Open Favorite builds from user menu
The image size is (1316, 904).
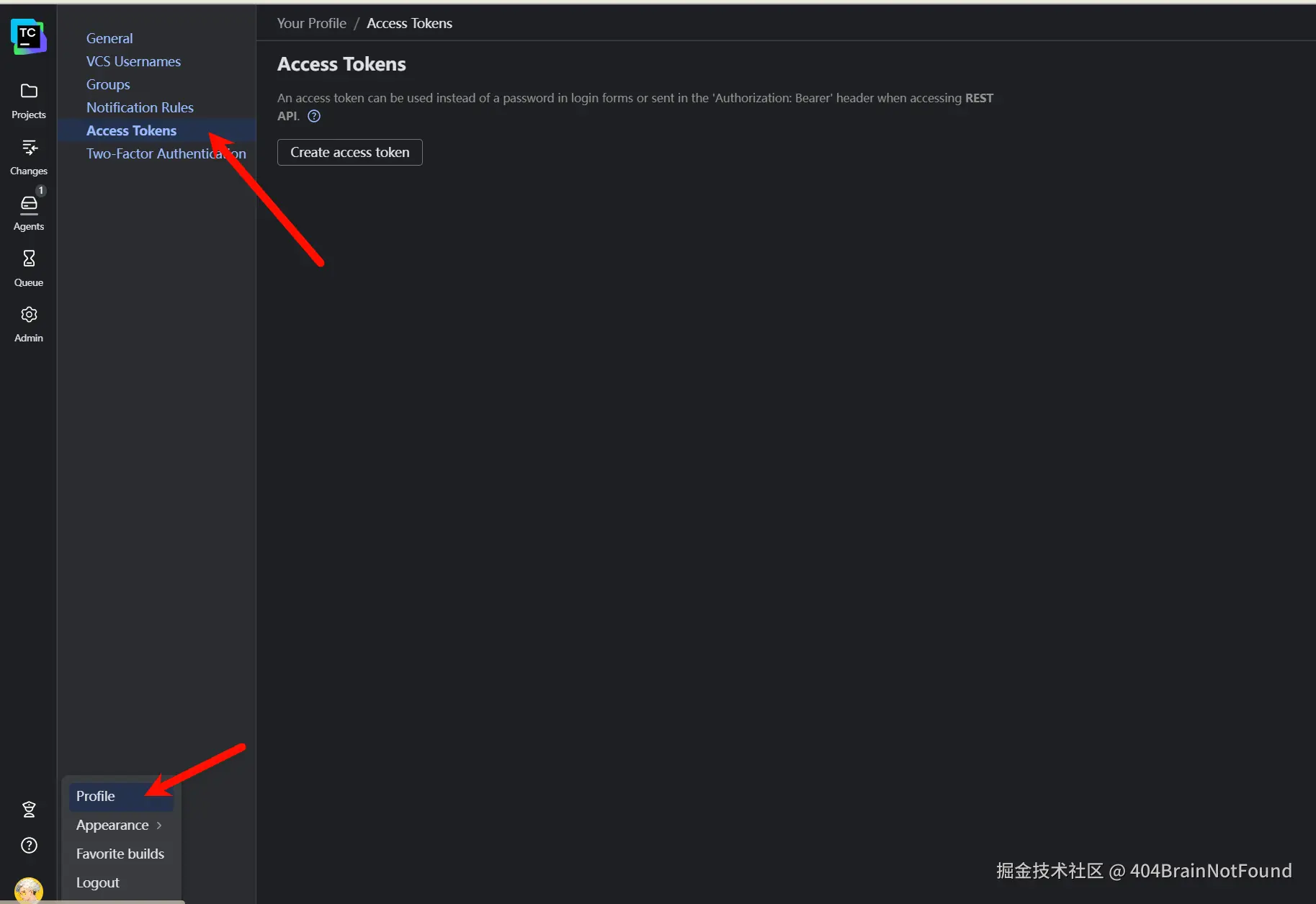point(120,854)
